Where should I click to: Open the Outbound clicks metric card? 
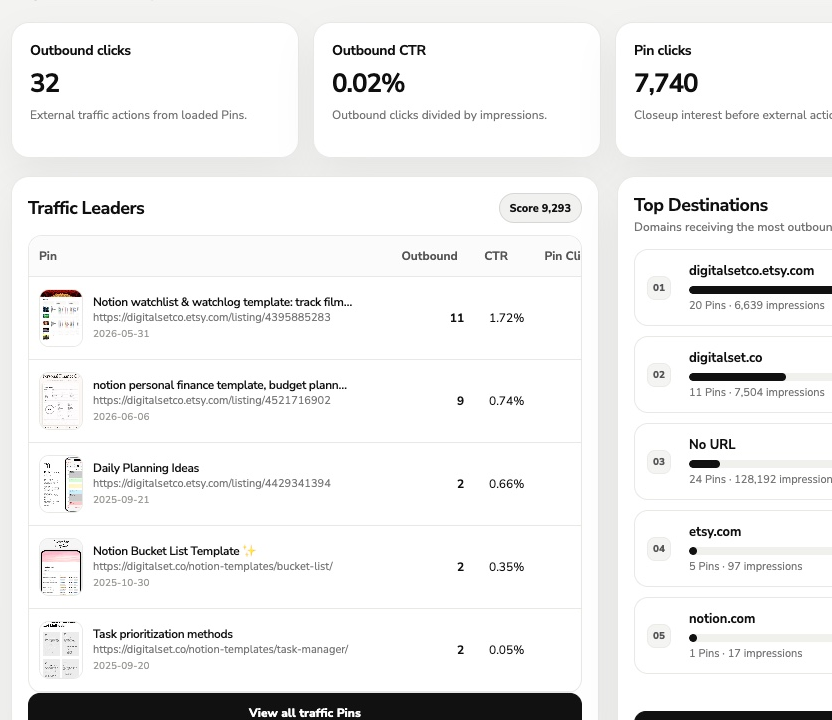[155, 90]
